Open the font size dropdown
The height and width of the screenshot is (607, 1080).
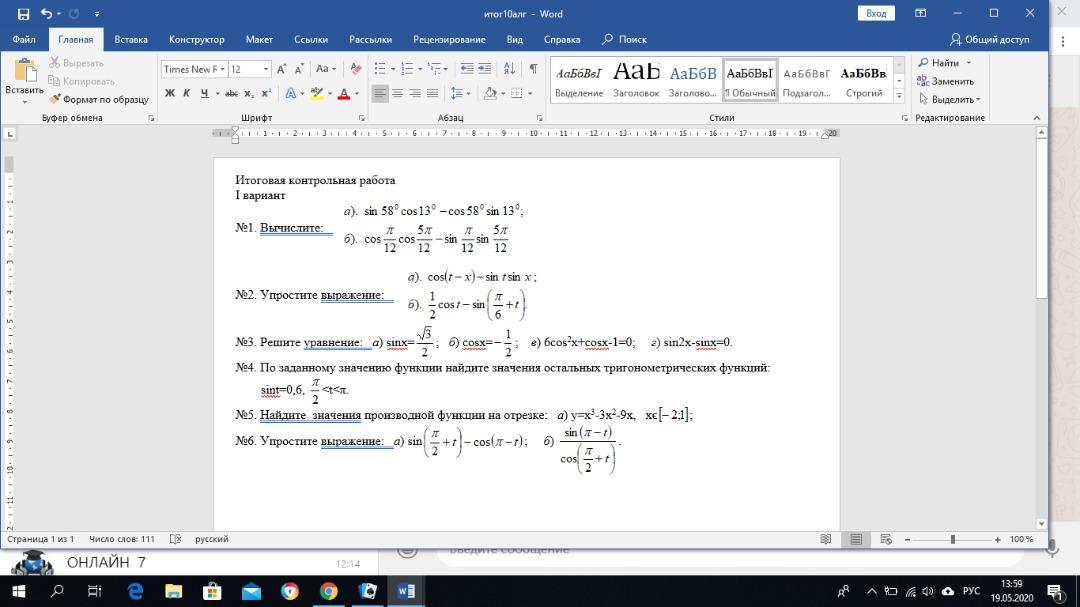point(265,69)
